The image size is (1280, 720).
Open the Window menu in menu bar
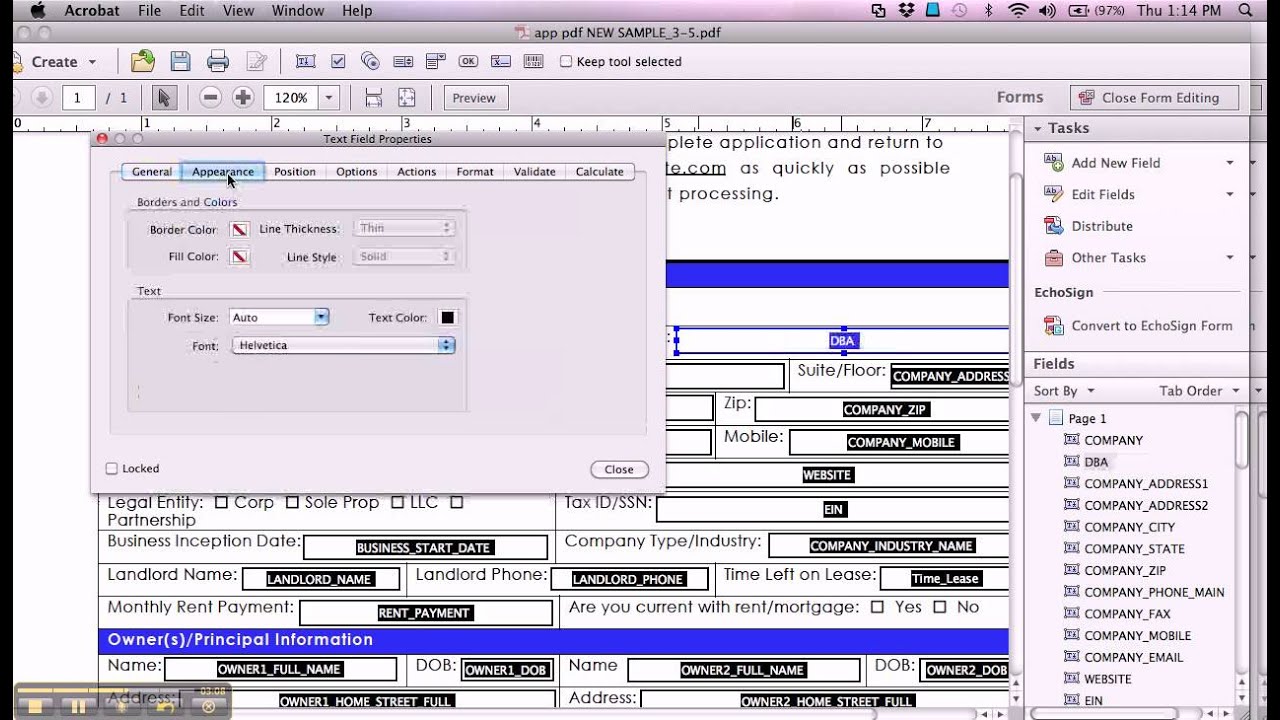298,11
